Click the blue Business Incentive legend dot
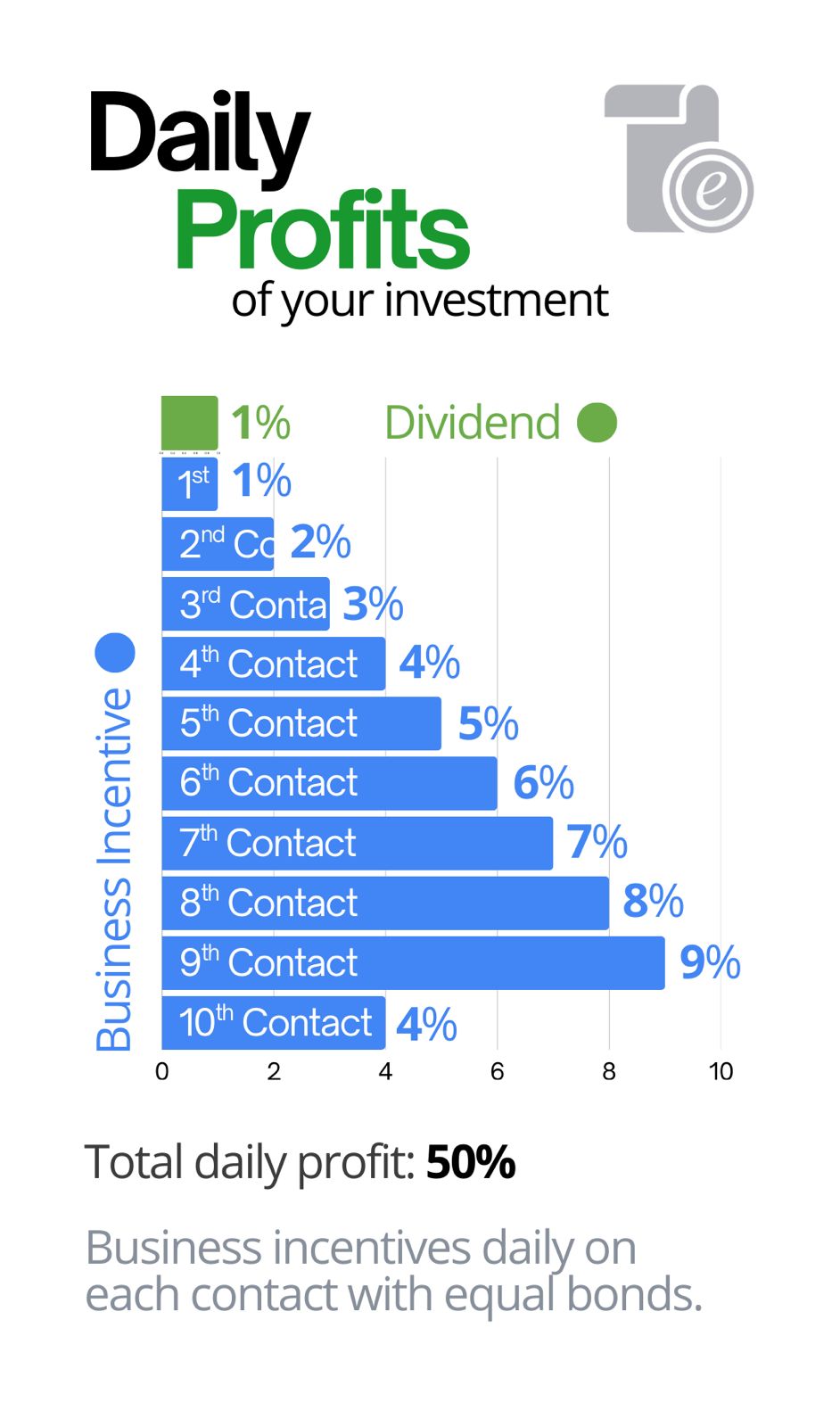 (x=115, y=652)
